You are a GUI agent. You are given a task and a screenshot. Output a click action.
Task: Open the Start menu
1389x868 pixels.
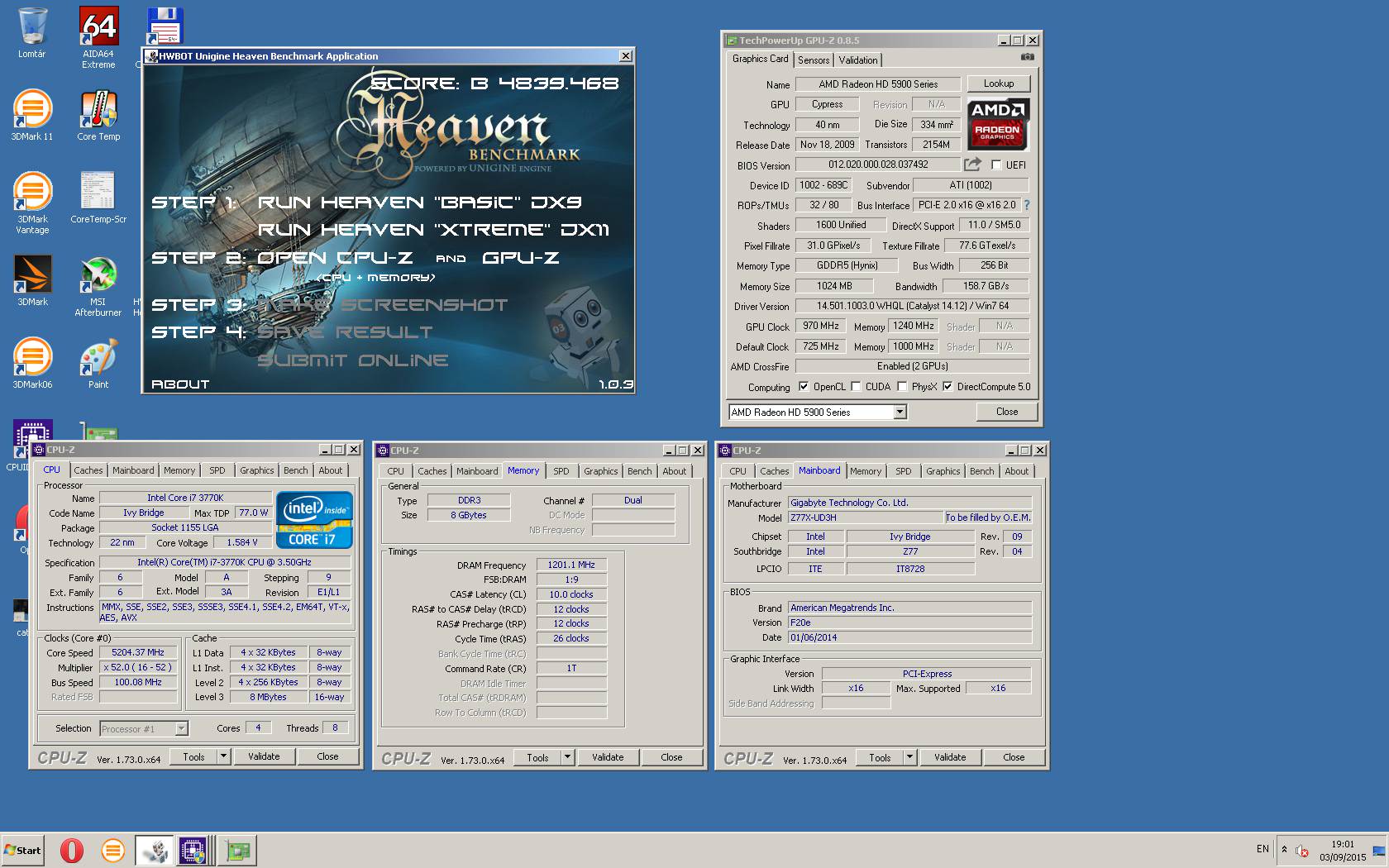(23, 850)
